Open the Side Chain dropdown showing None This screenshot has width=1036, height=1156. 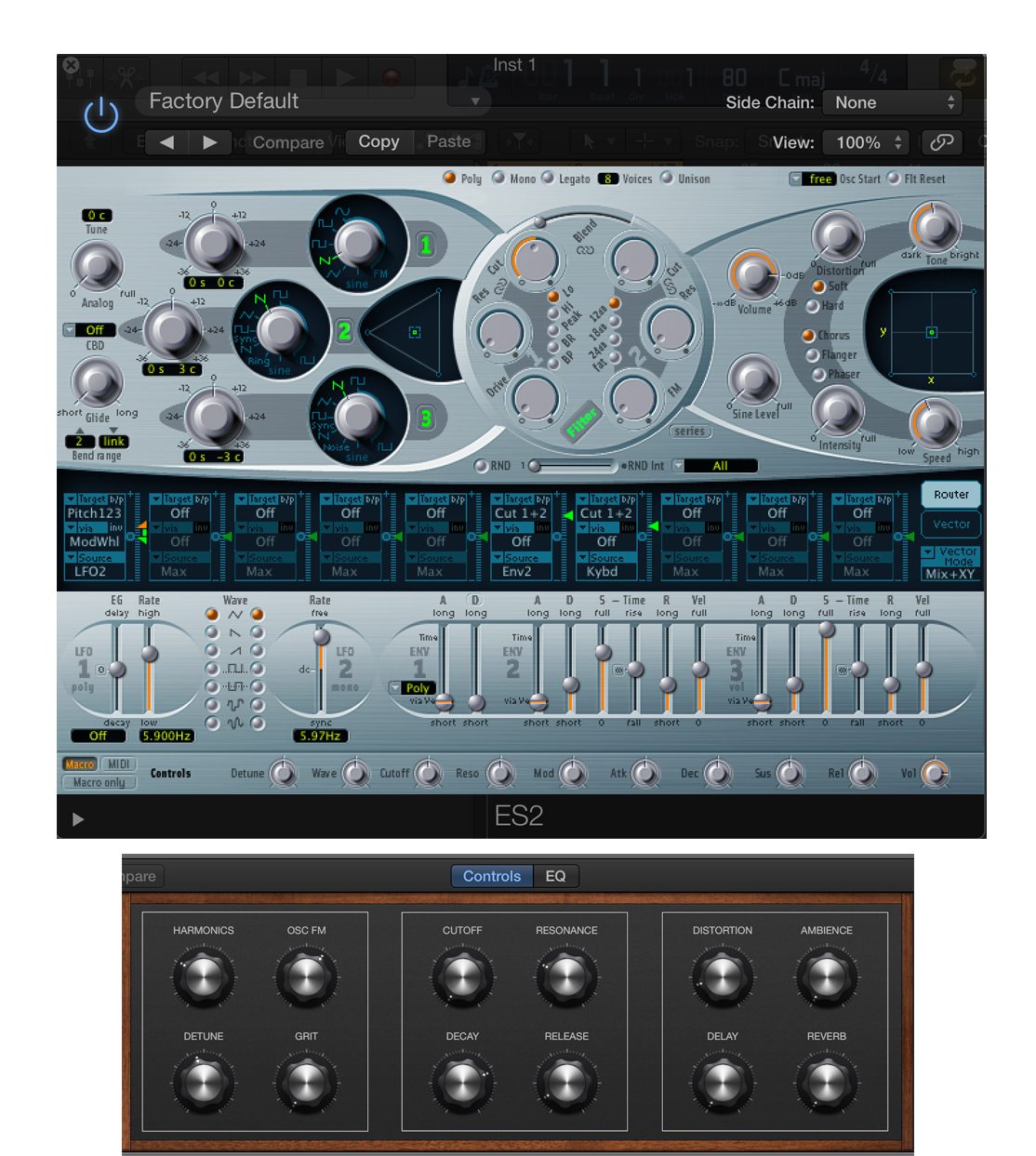point(890,102)
